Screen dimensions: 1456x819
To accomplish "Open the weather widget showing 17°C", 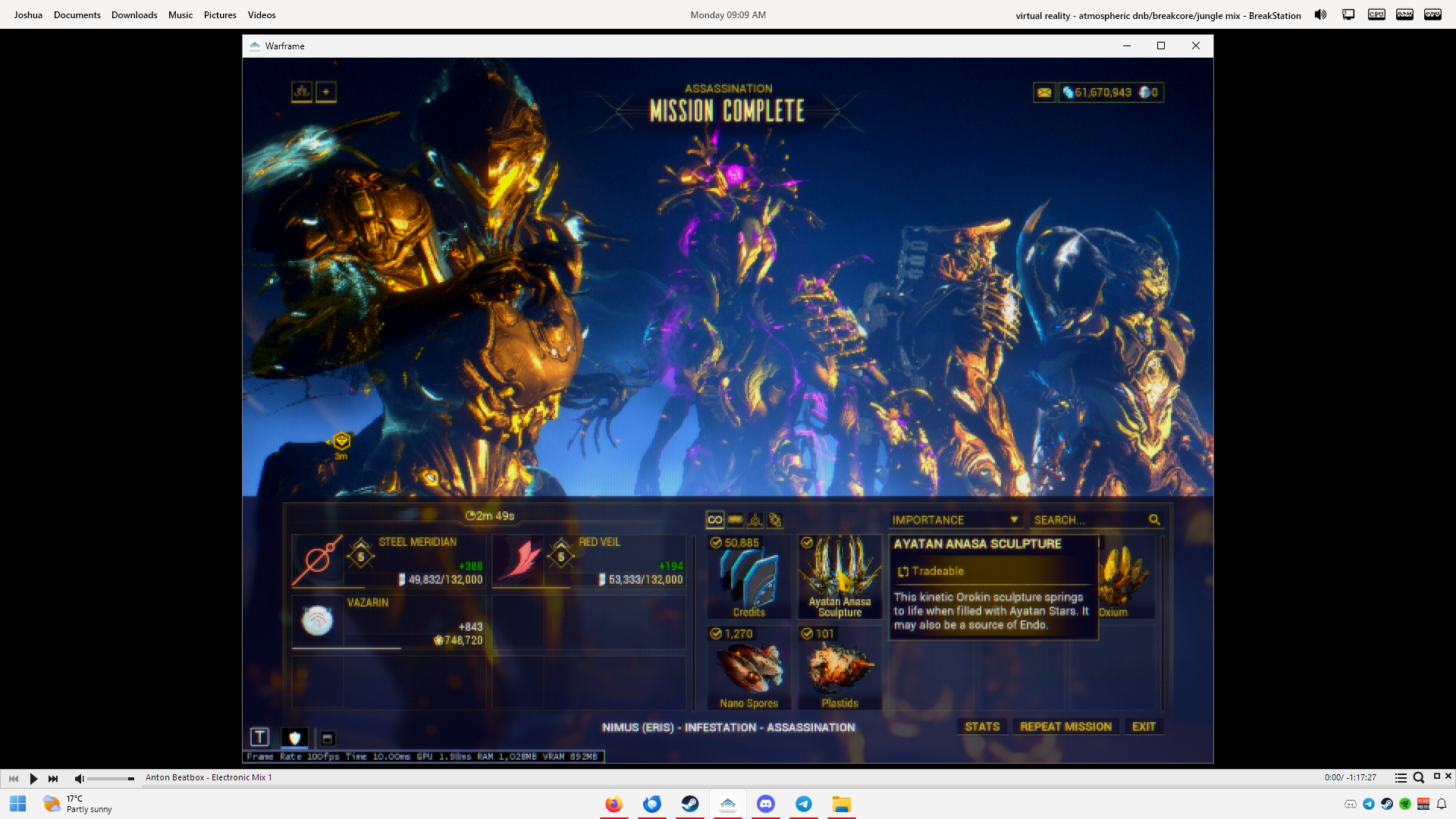I will pos(77,804).
